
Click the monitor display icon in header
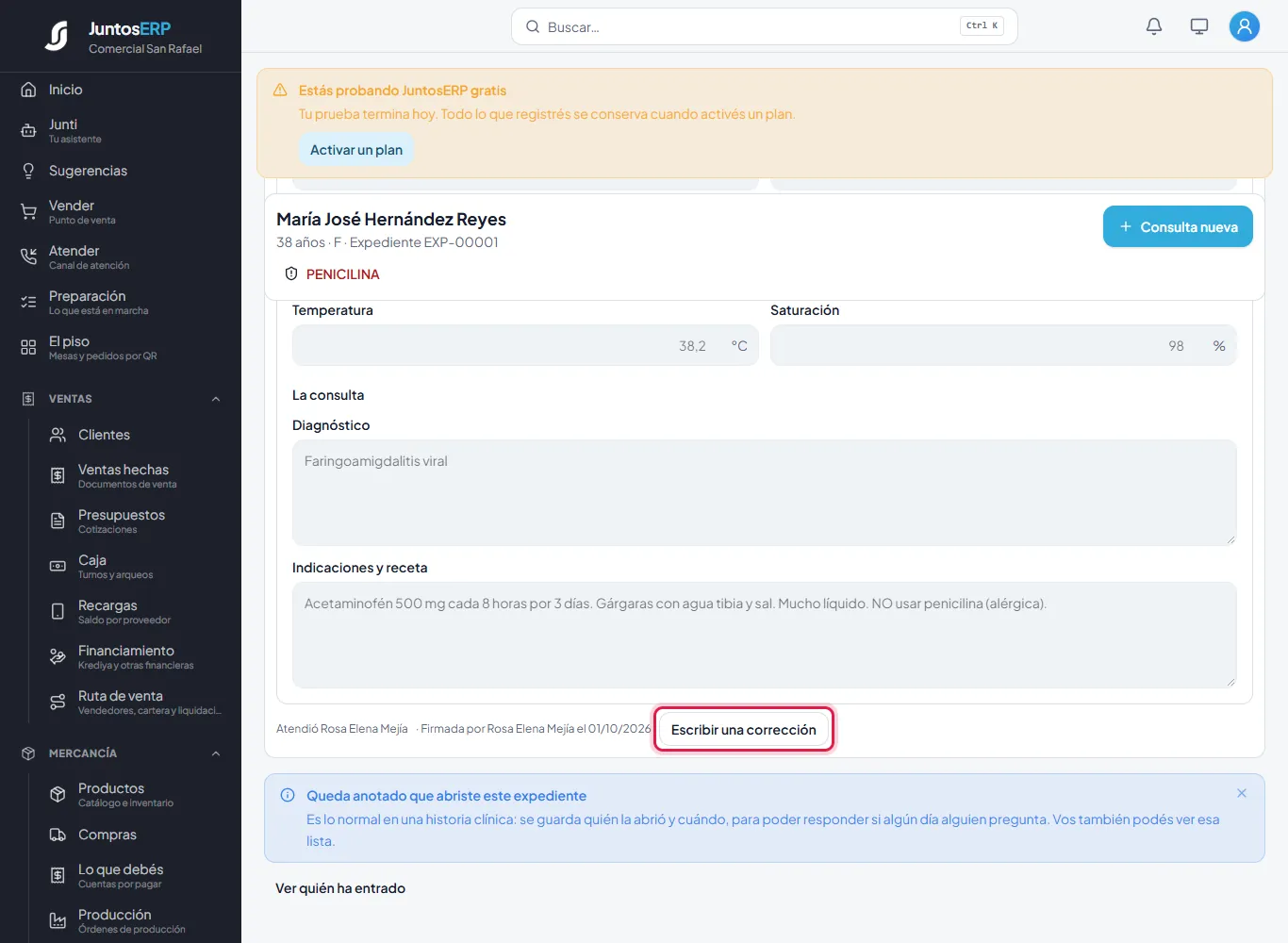(x=1199, y=26)
